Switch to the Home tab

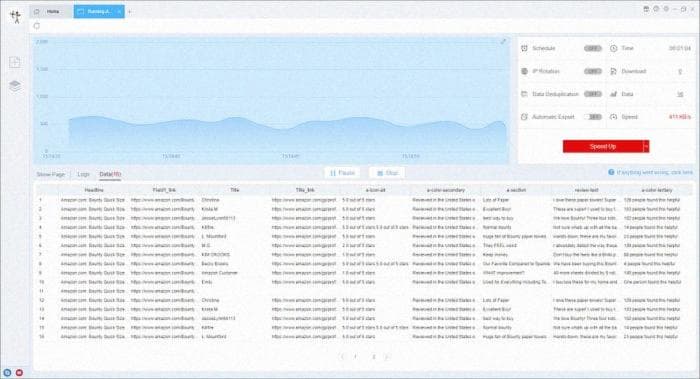pyautogui.click(x=51, y=12)
